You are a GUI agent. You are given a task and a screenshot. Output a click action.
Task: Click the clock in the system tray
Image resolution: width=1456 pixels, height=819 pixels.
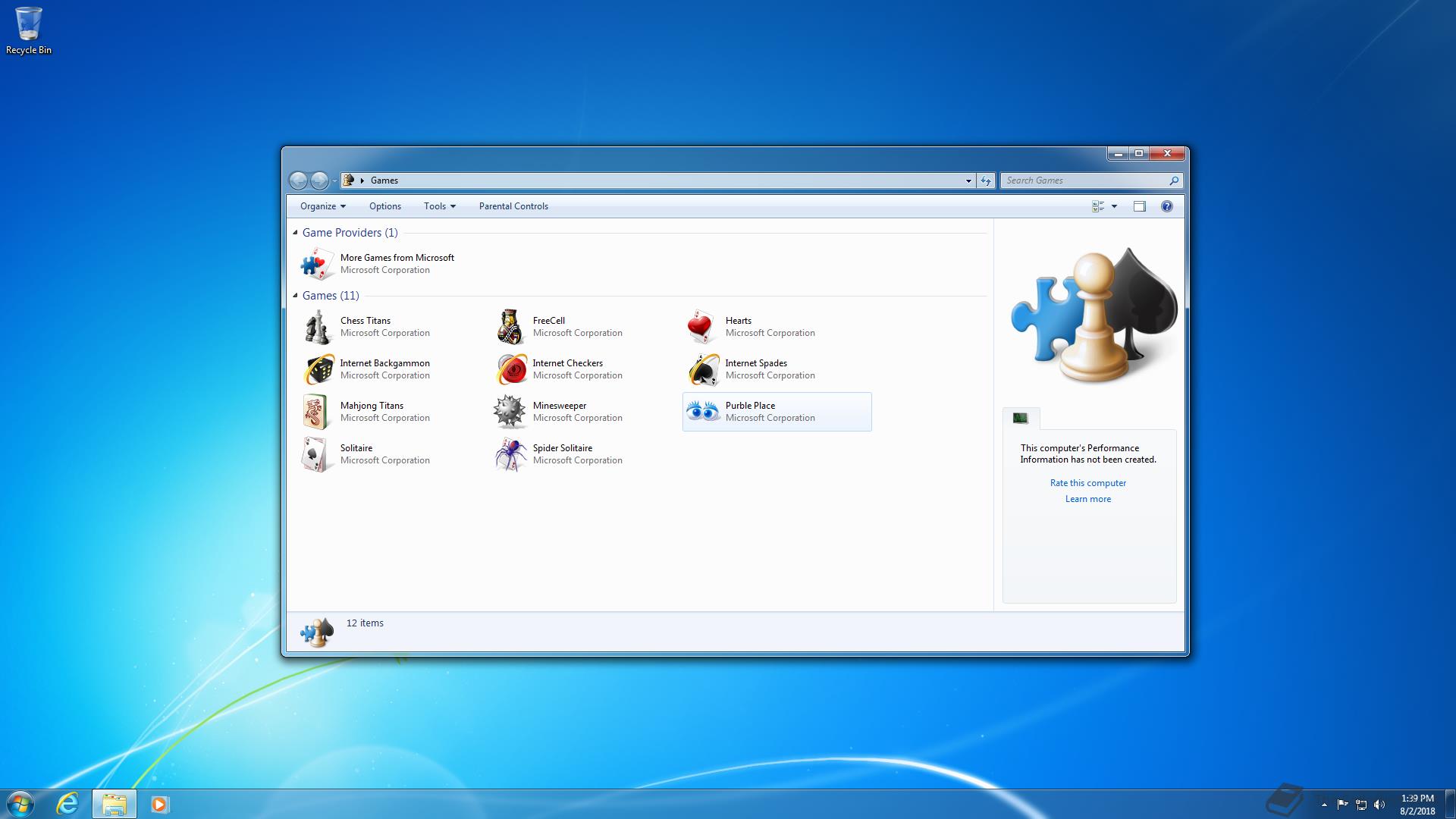(x=1417, y=805)
